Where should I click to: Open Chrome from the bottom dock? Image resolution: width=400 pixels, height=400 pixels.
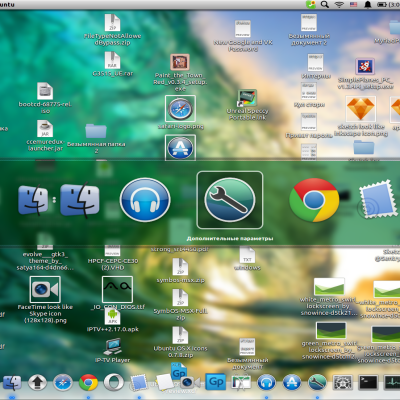pos(88,383)
